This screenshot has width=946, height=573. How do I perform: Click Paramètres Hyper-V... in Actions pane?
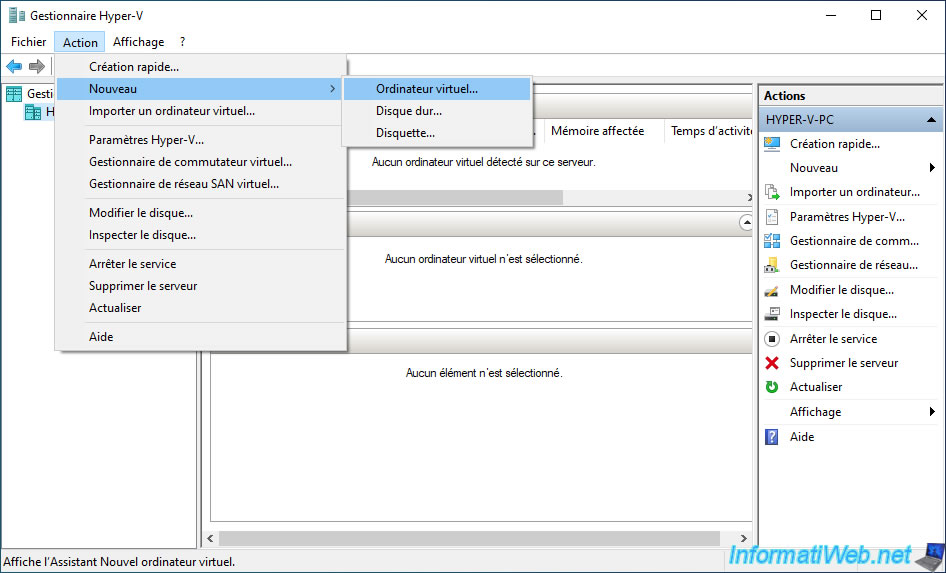pyautogui.click(x=847, y=217)
